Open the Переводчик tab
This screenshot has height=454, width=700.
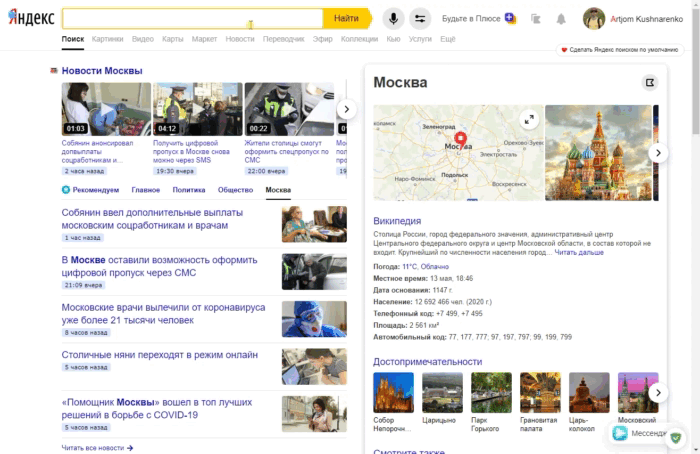(x=283, y=39)
